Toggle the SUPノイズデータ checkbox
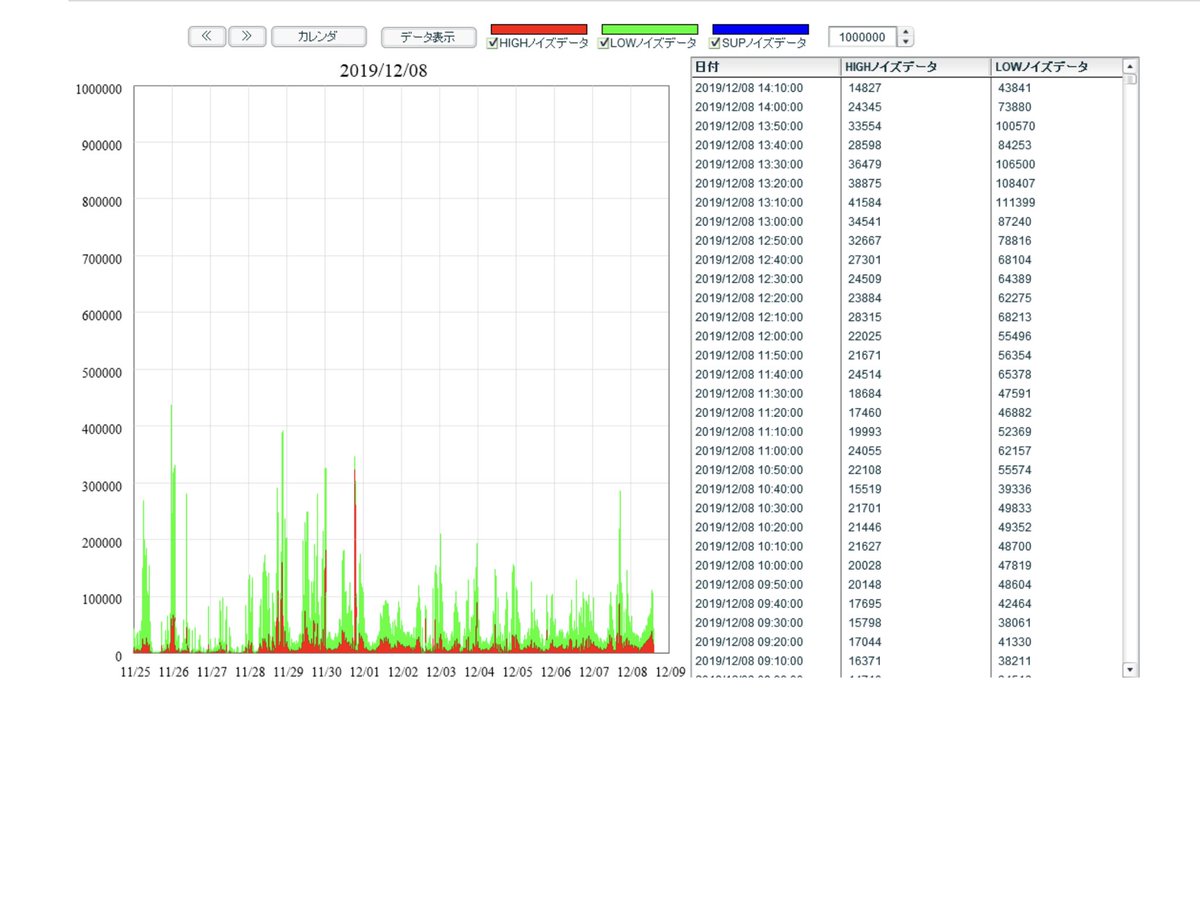The height and width of the screenshot is (900, 1200). (x=714, y=44)
